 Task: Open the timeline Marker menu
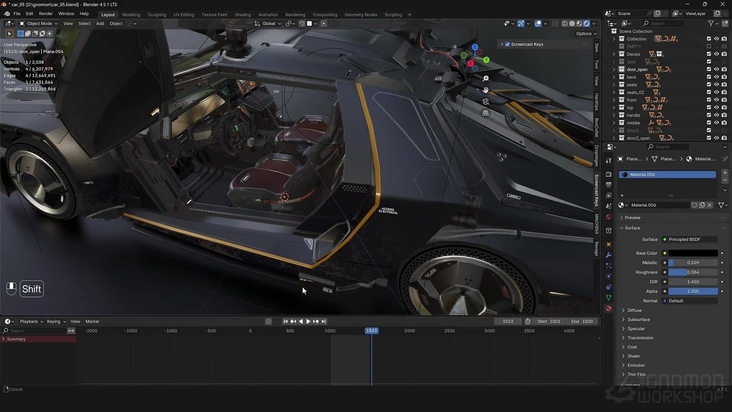pos(92,321)
